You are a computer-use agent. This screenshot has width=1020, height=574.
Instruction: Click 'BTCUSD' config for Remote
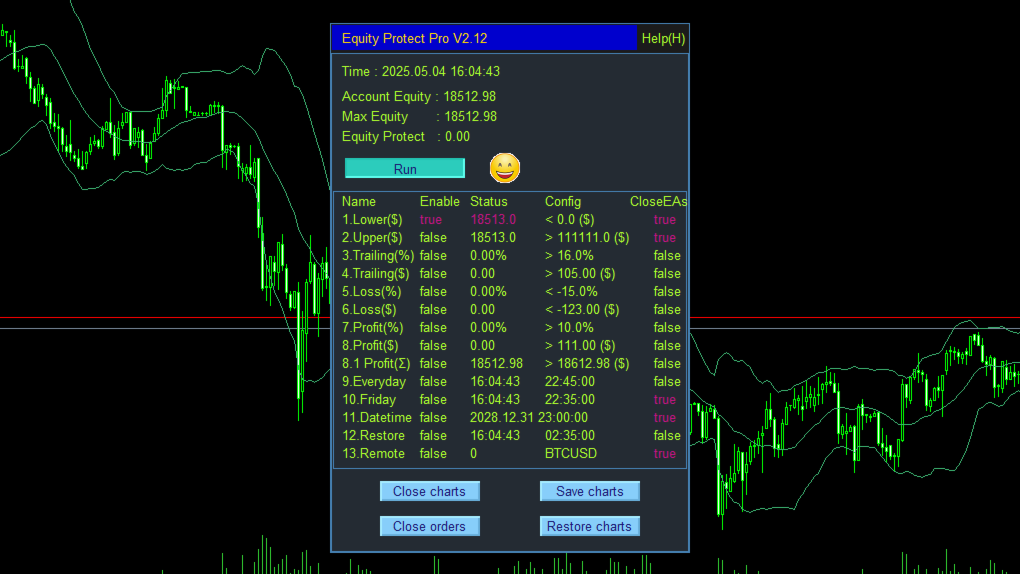click(570, 454)
